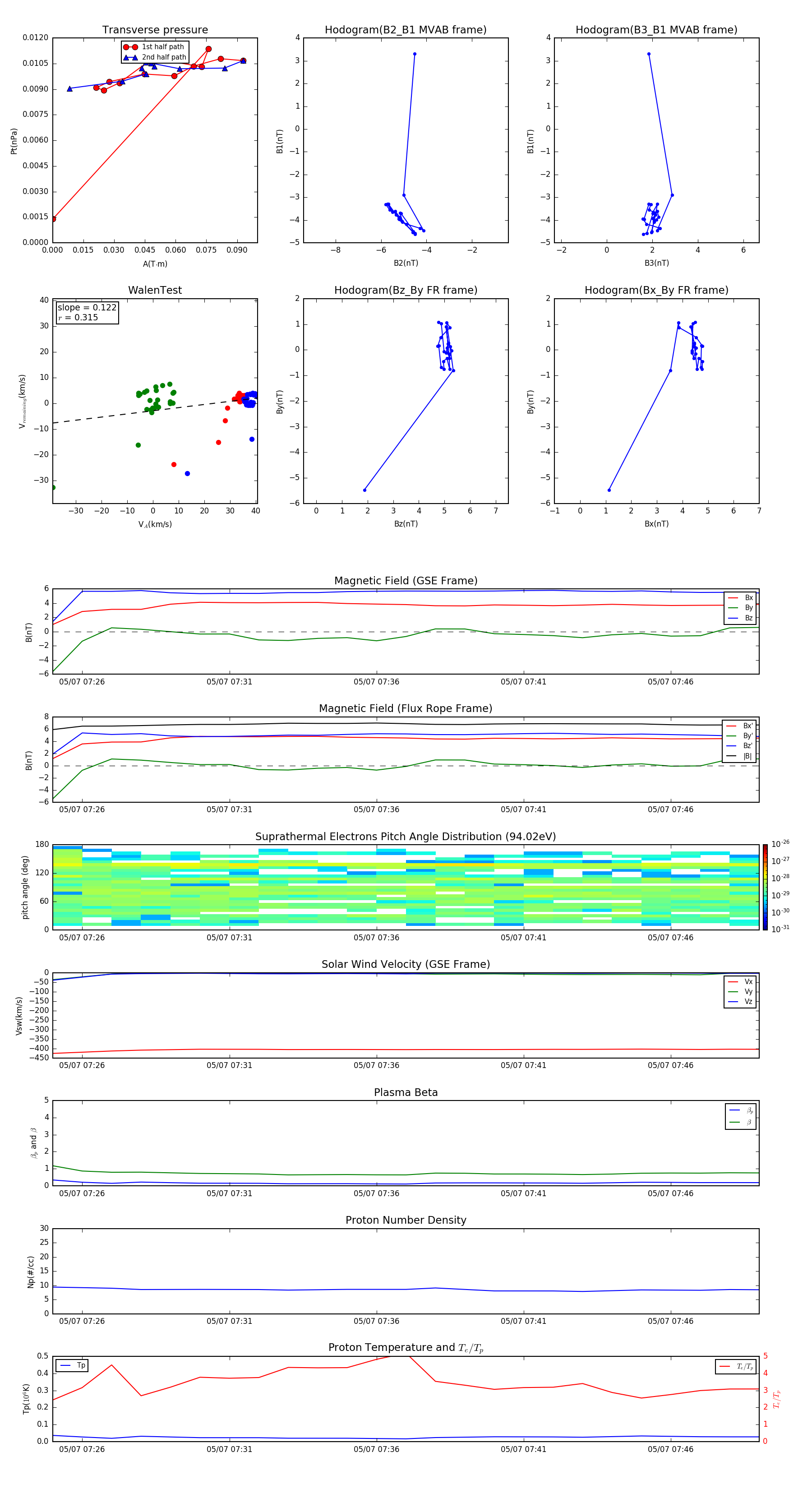Click the "Magnetic Field (Flux Rope Frame)" title

click(x=406, y=709)
